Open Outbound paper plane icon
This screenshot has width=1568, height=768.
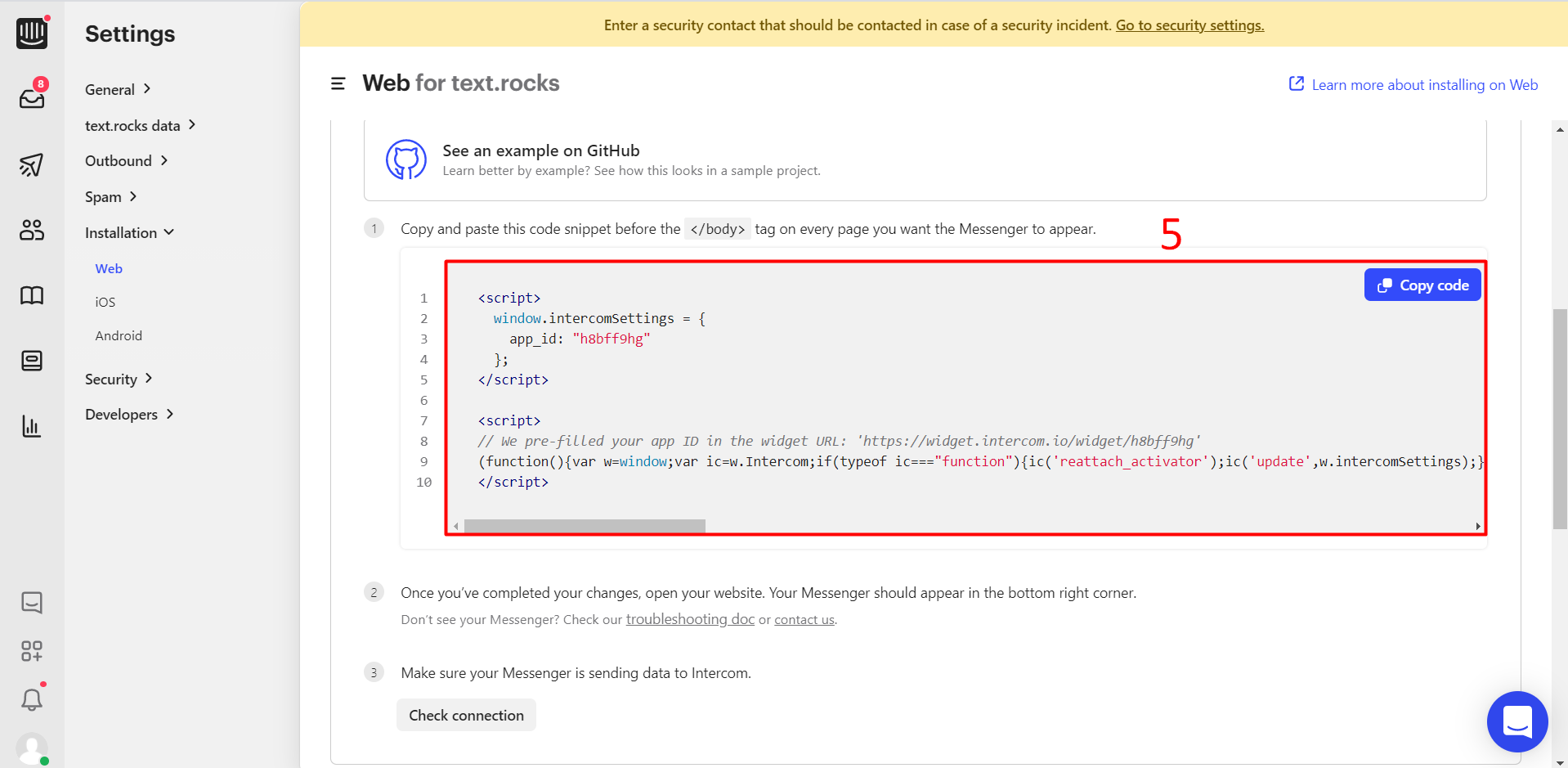32,164
